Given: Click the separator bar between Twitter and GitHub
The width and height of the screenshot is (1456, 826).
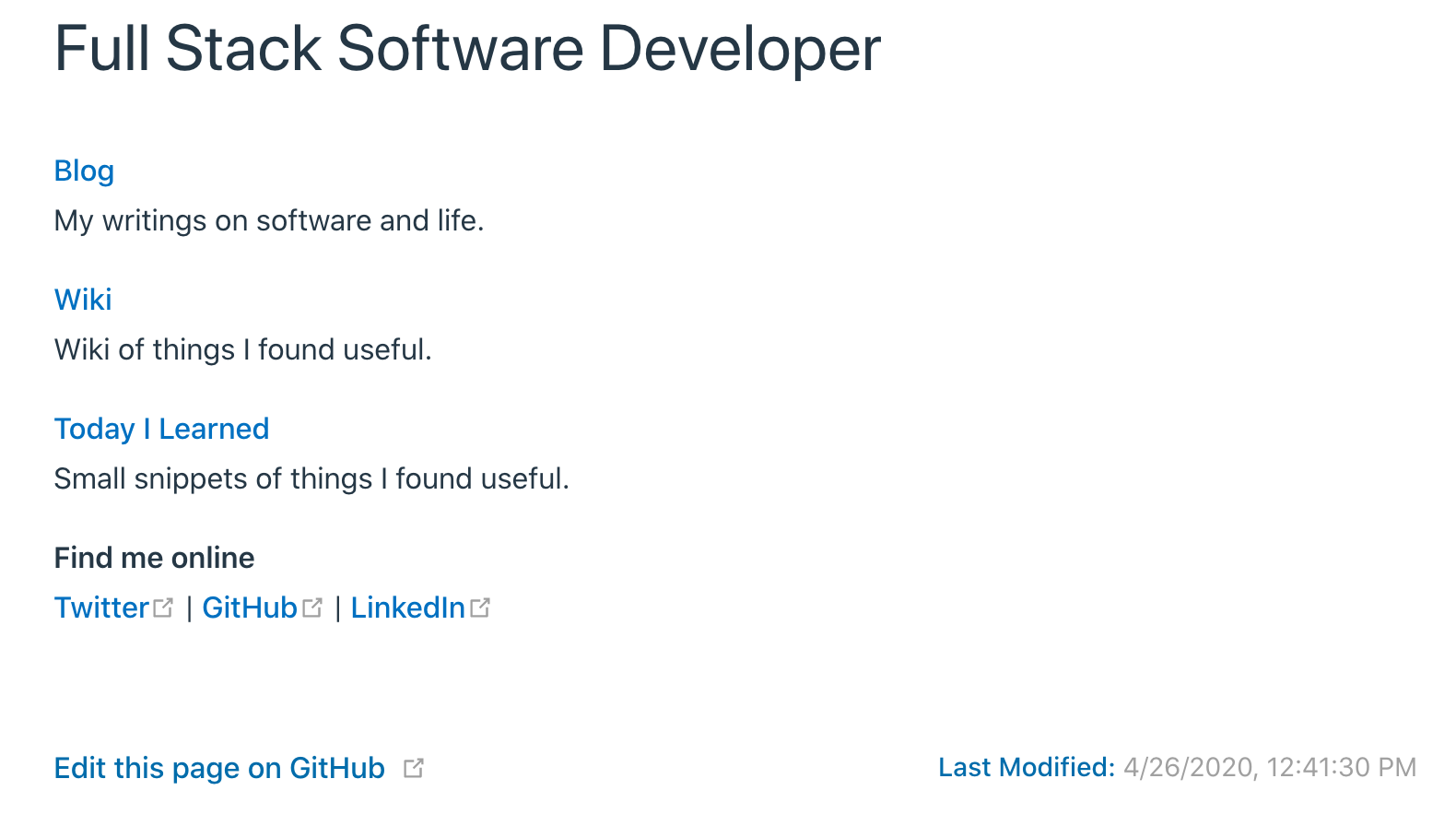Looking at the screenshot, I should coord(189,608).
